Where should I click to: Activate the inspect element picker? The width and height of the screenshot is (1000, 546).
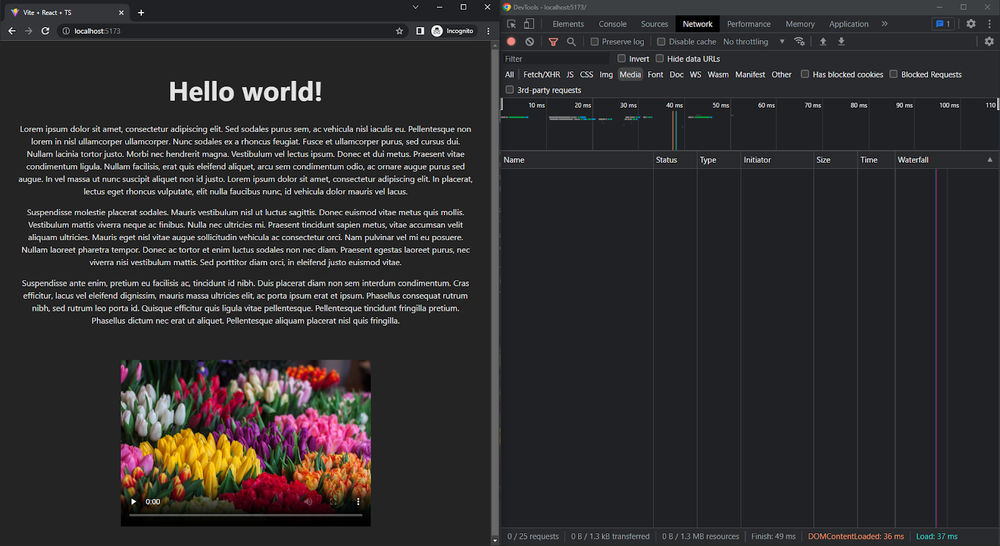[511, 24]
